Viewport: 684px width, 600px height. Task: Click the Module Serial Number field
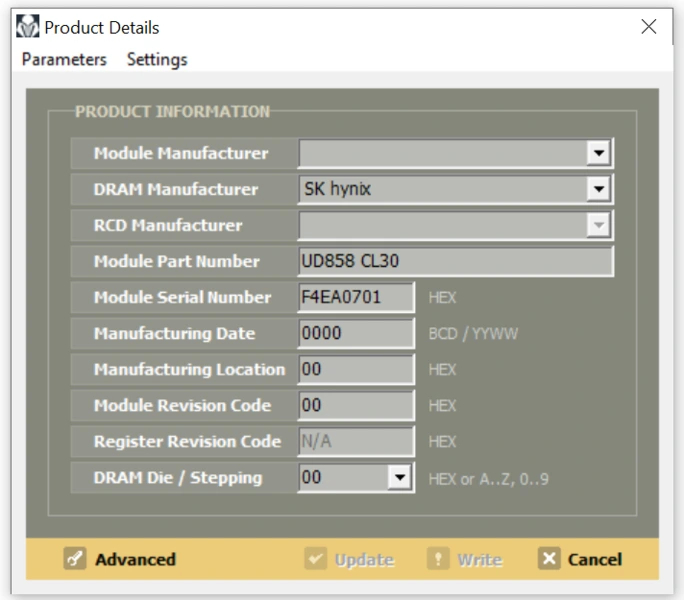tap(355, 298)
